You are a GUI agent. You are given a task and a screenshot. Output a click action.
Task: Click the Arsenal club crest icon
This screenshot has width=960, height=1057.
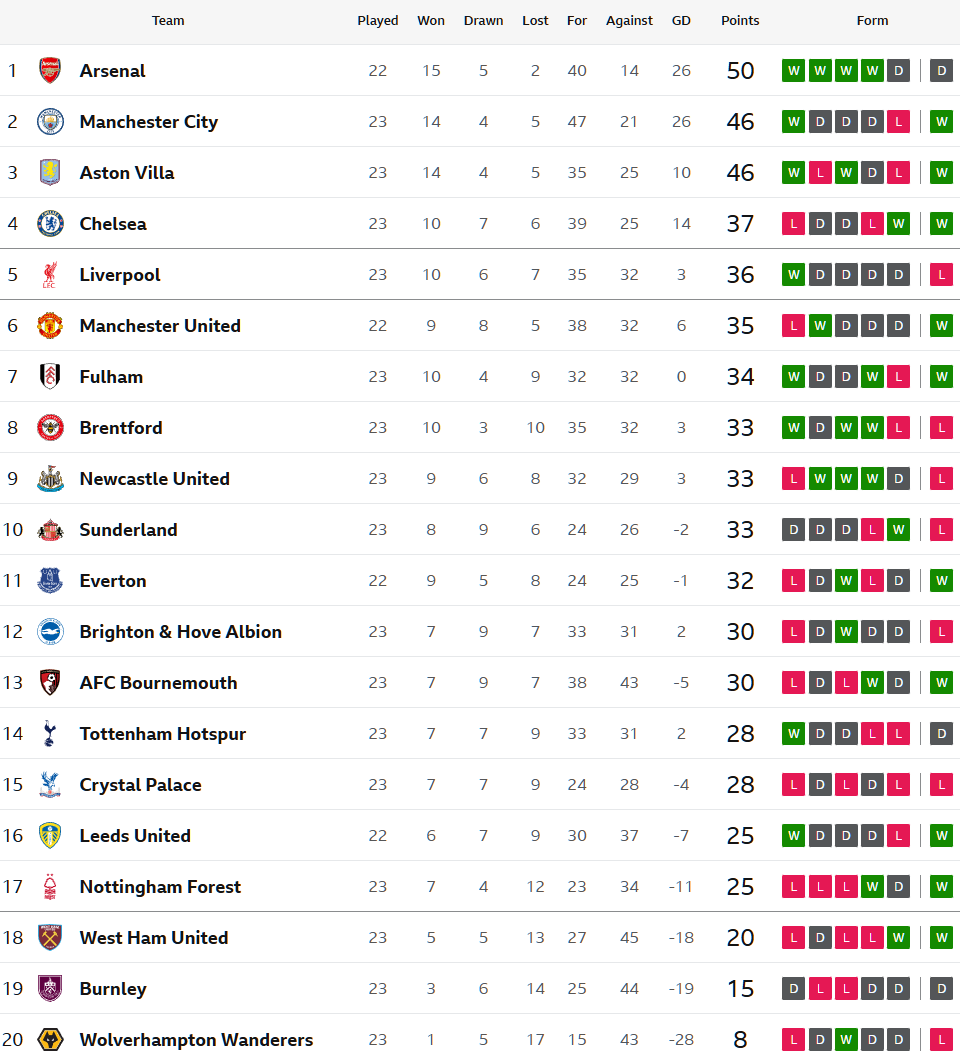(x=50, y=70)
